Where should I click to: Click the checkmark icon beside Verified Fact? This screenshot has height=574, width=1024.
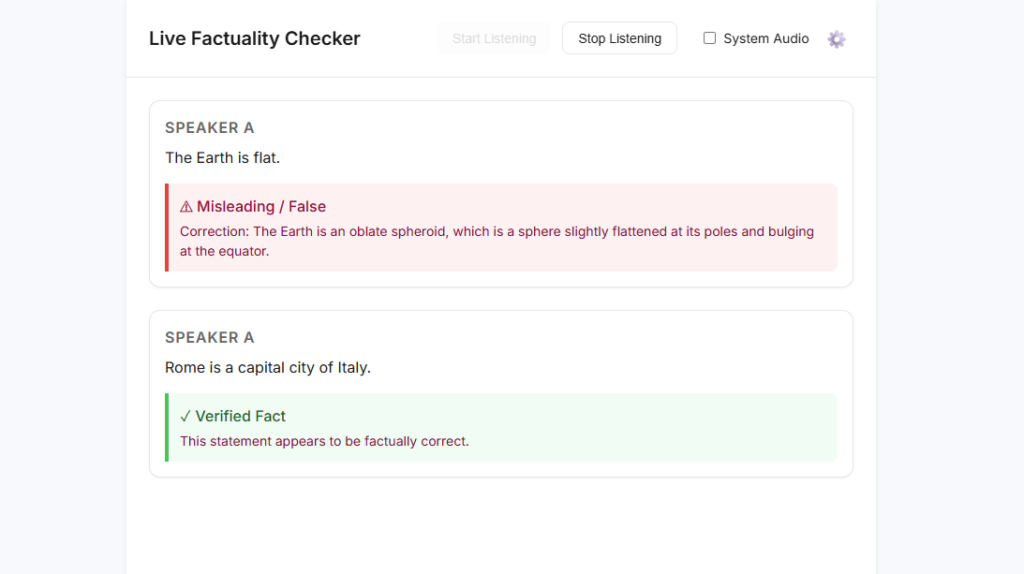click(x=186, y=416)
